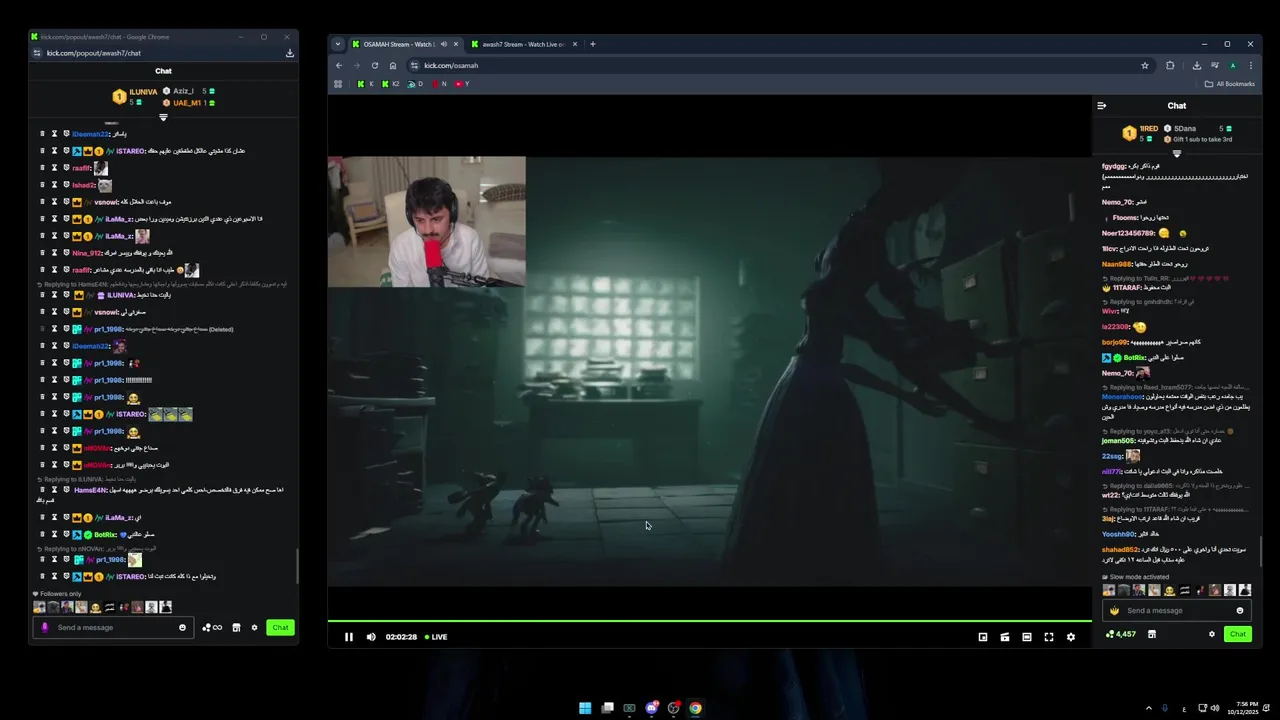The image size is (1280, 720).
Task: Jump to LIVE in stream player
Action: click(436, 637)
